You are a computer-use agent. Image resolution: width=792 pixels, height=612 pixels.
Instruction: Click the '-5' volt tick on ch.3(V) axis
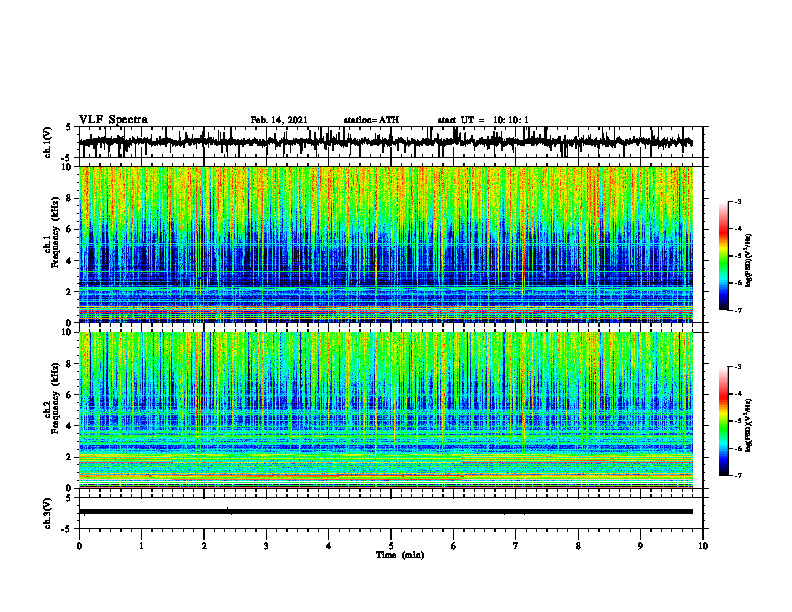click(67, 529)
